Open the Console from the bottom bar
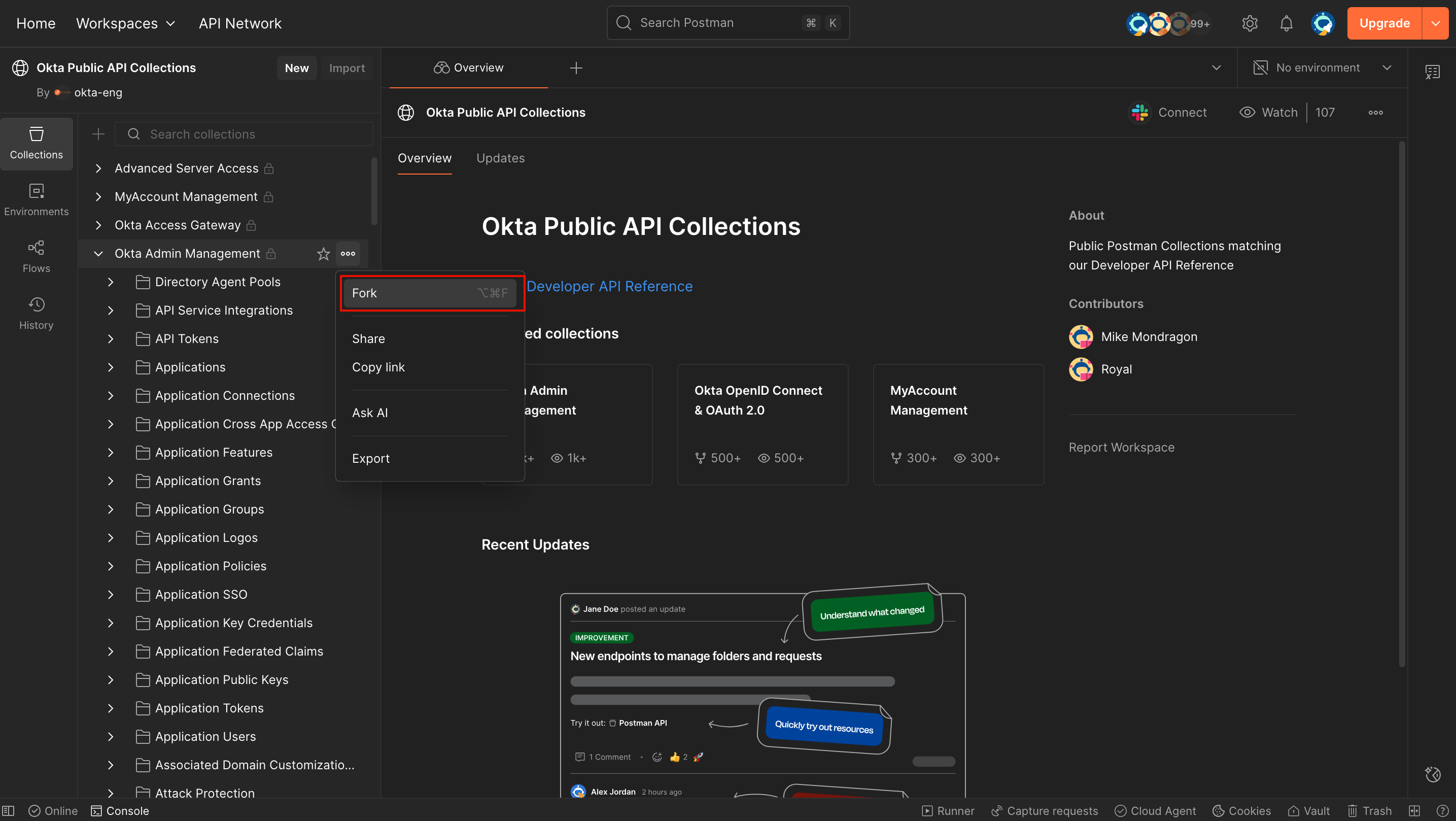 pos(120,810)
